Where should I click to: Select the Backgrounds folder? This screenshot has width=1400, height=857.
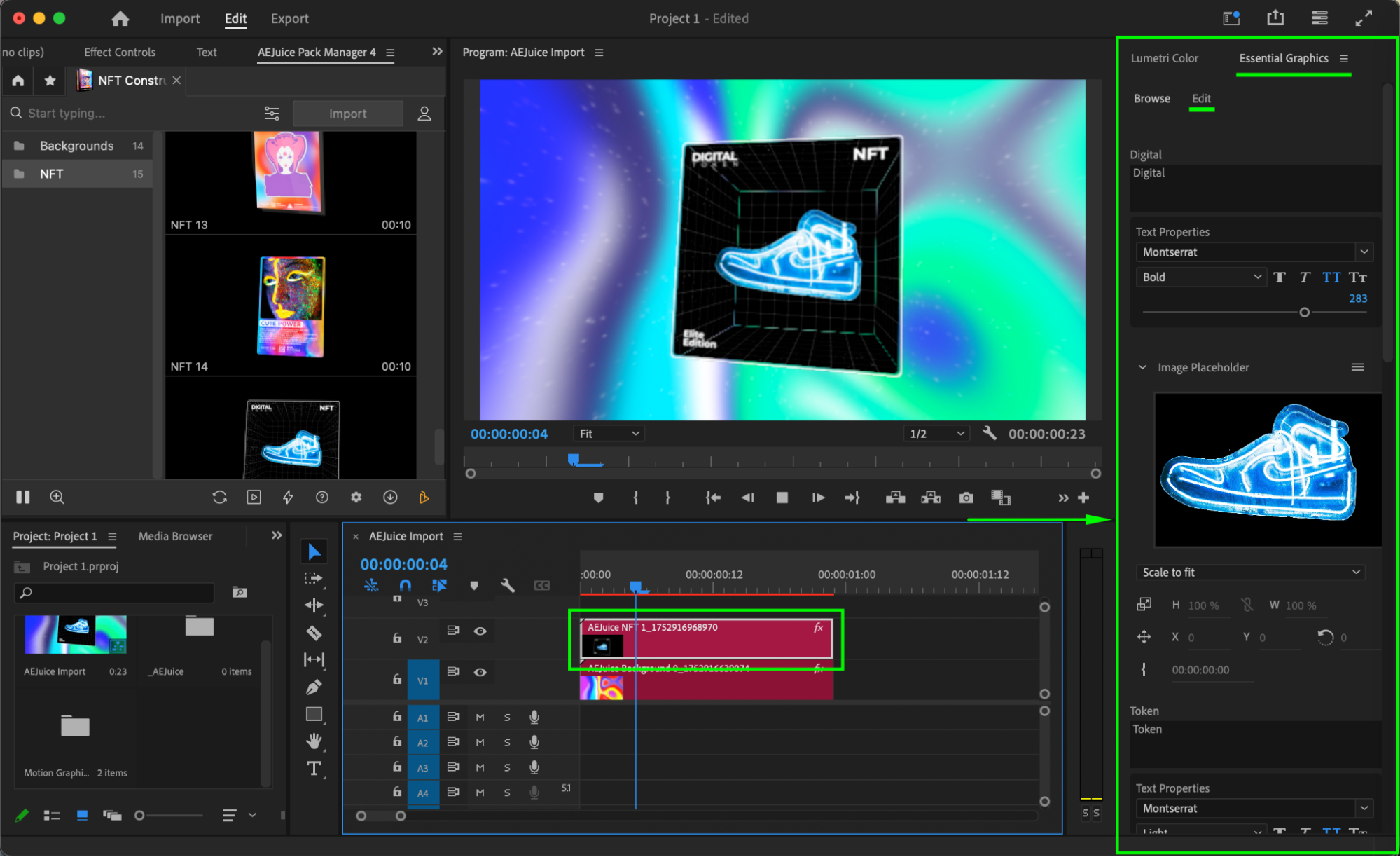(x=76, y=146)
